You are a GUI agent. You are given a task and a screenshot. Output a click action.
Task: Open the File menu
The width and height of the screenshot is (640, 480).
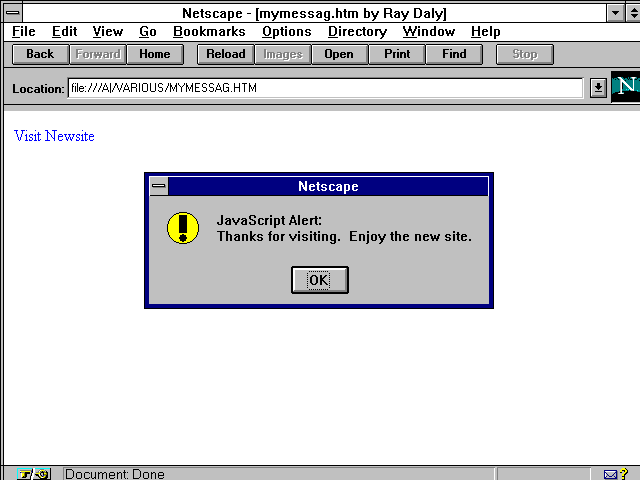tap(24, 32)
